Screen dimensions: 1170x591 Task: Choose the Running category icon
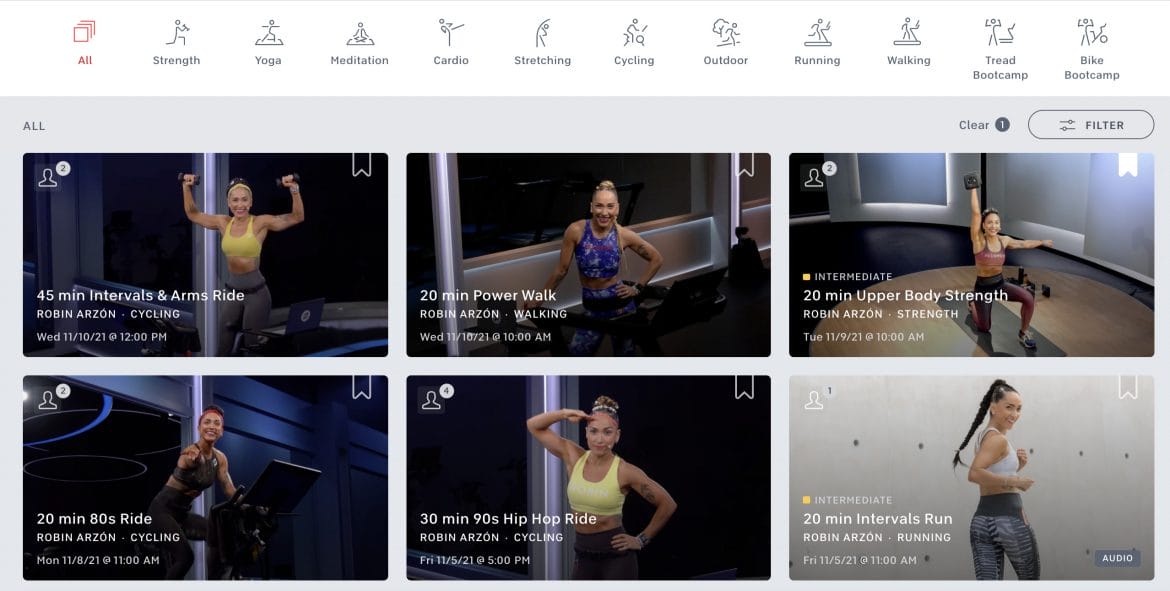click(817, 33)
